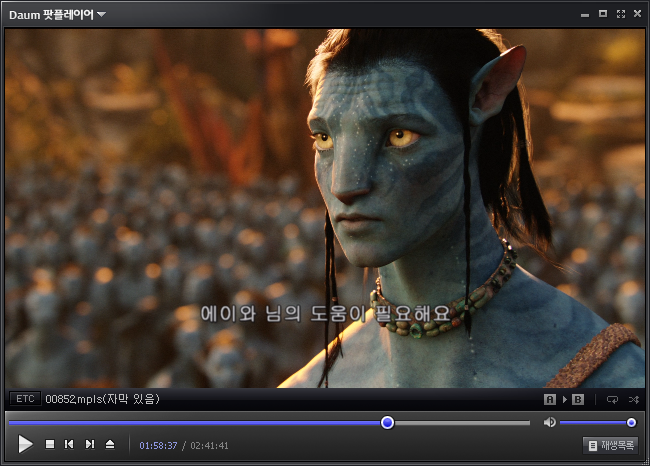Click the unplayed part of the seek bar
This screenshot has width=650, height=466.
point(462,423)
